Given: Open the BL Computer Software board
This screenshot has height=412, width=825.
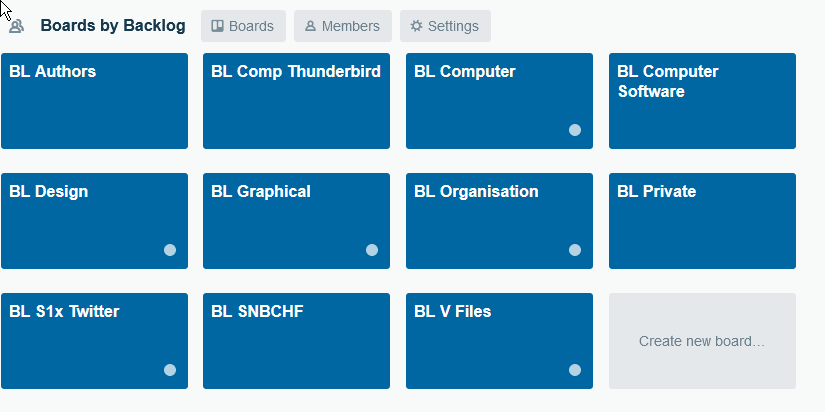Looking at the screenshot, I should 702,101.
